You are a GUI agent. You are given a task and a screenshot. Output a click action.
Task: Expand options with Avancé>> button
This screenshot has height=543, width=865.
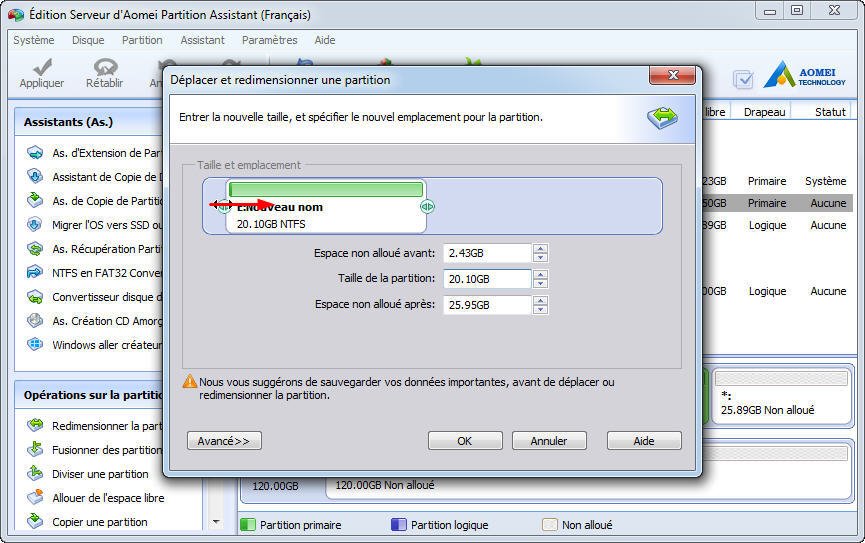pyautogui.click(x=224, y=441)
